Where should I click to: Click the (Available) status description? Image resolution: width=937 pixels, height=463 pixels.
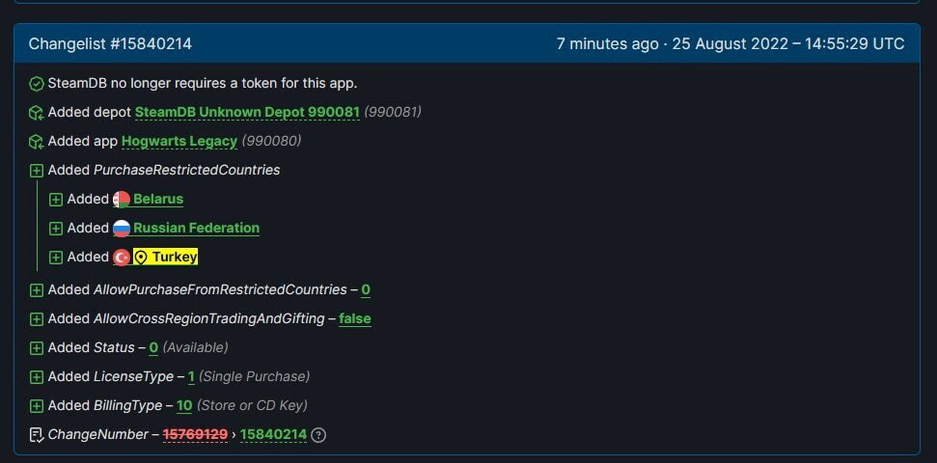[x=195, y=347]
